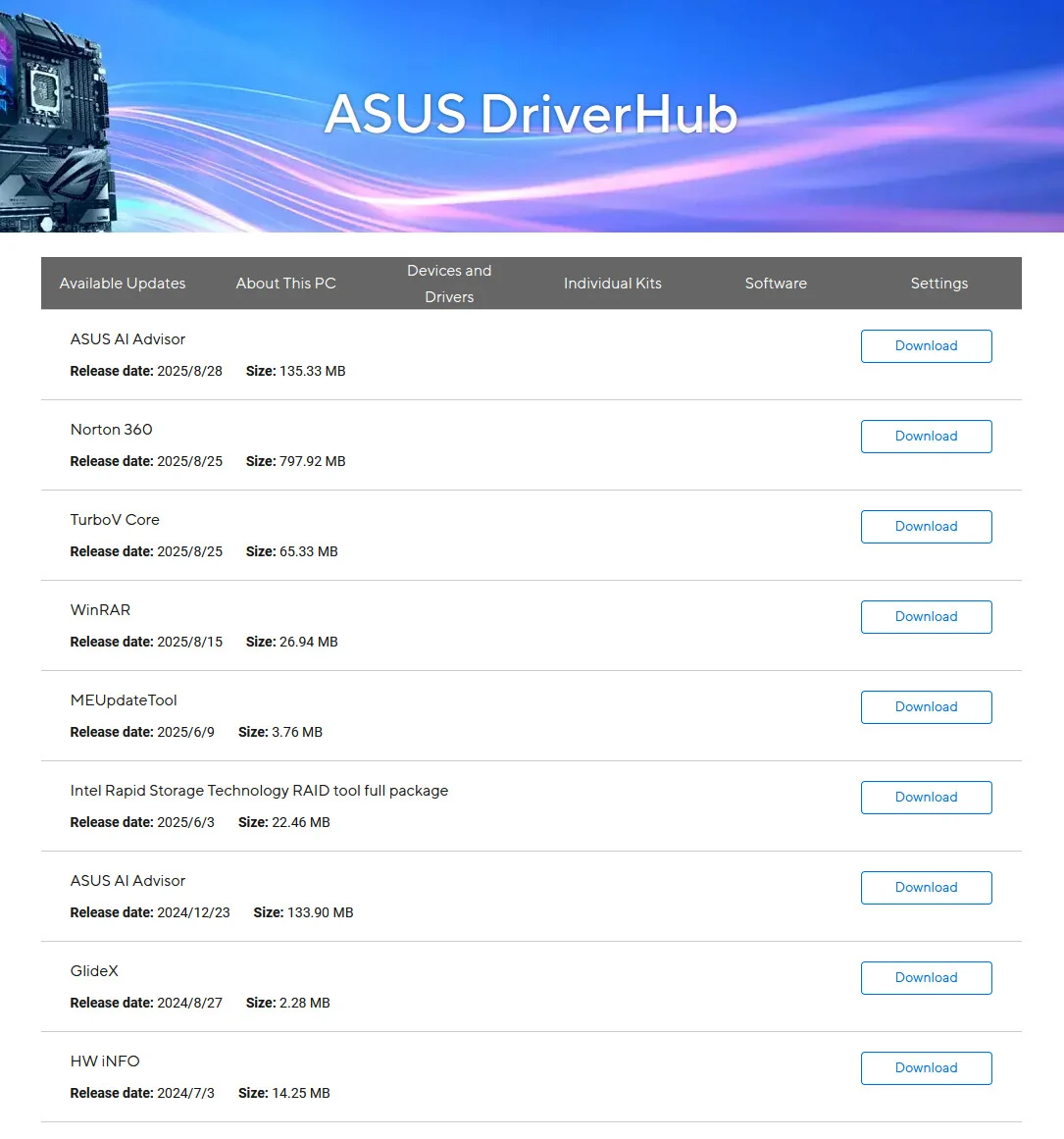Go to the Devices and Drivers tab
This screenshot has height=1139, width=1064.
point(449,284)
